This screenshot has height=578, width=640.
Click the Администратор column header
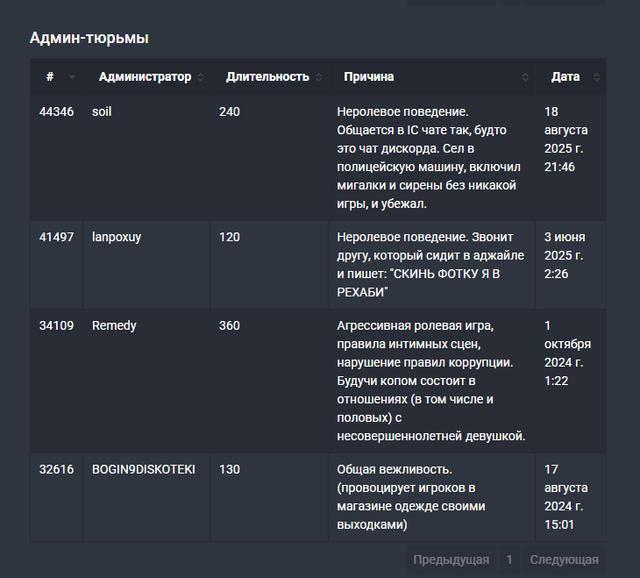click(145, 77)
